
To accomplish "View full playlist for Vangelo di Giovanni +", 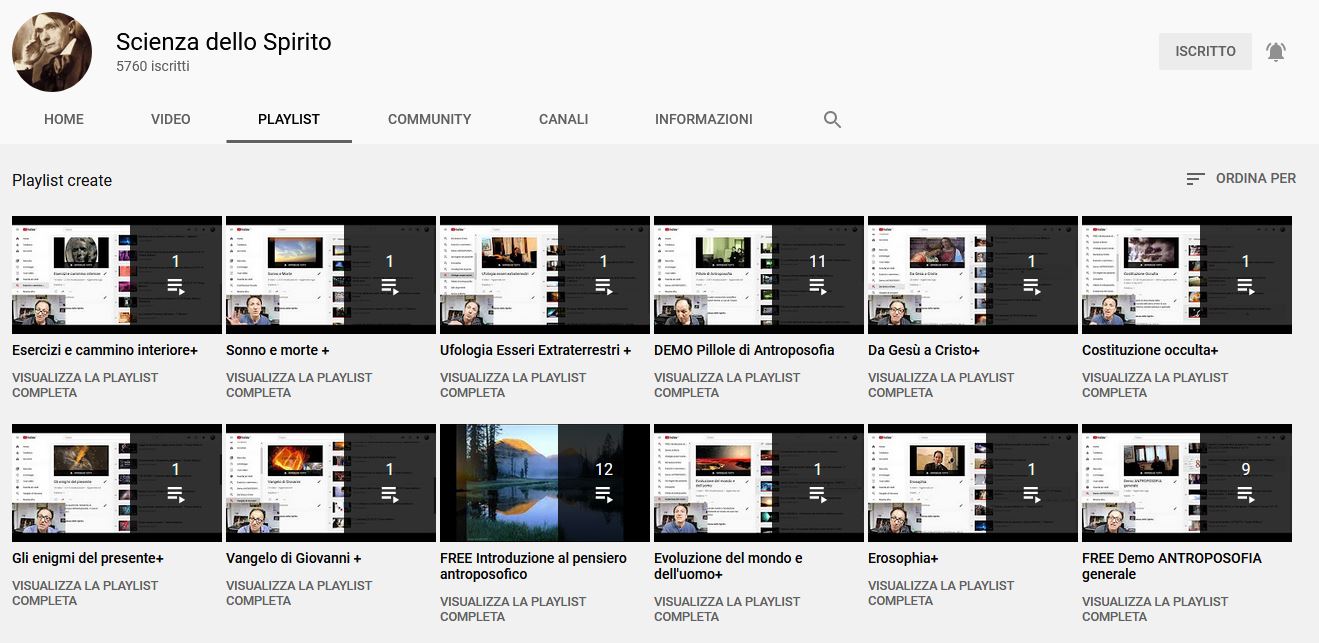I will pos(298,593).
